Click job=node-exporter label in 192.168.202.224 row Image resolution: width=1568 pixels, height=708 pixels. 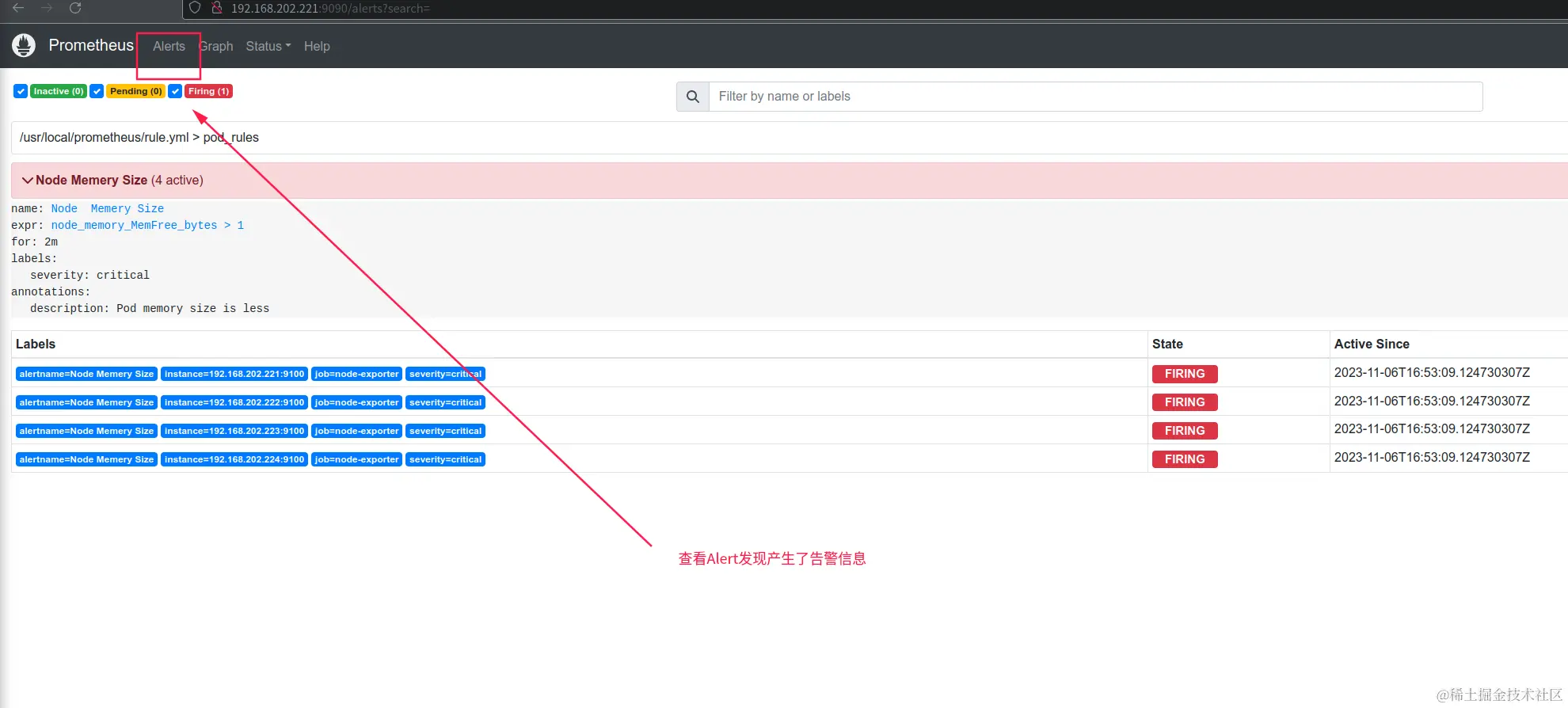[x=356, y=459]
